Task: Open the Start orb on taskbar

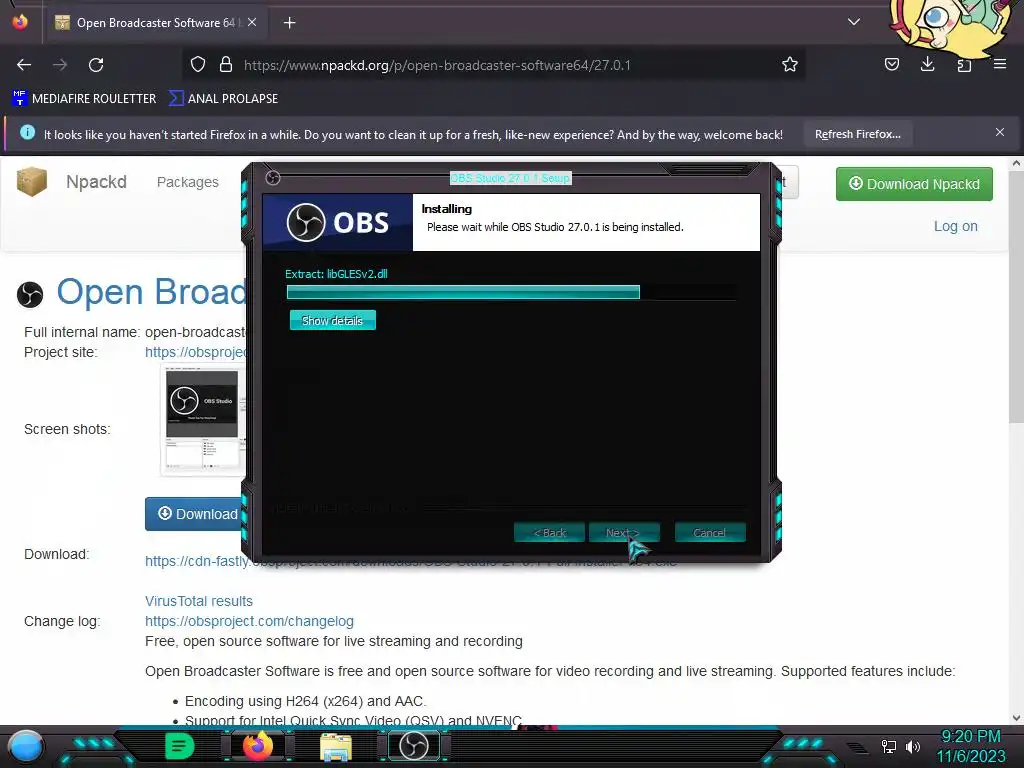Action: click(27, 747)
